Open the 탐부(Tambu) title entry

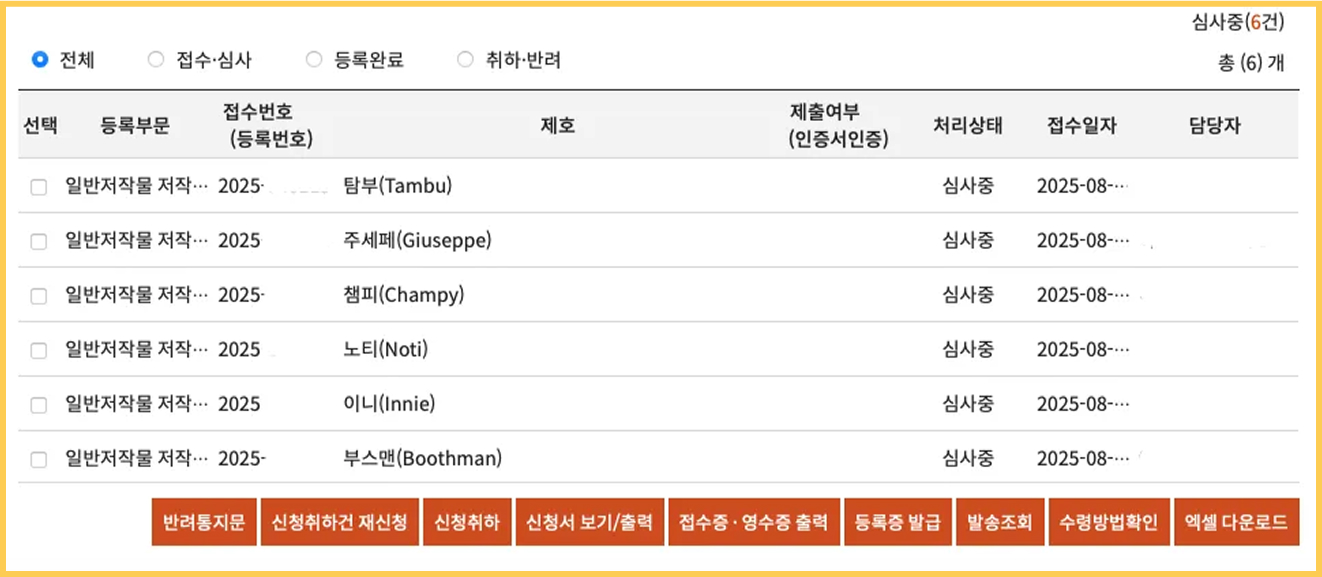click(x=397, y=186)
